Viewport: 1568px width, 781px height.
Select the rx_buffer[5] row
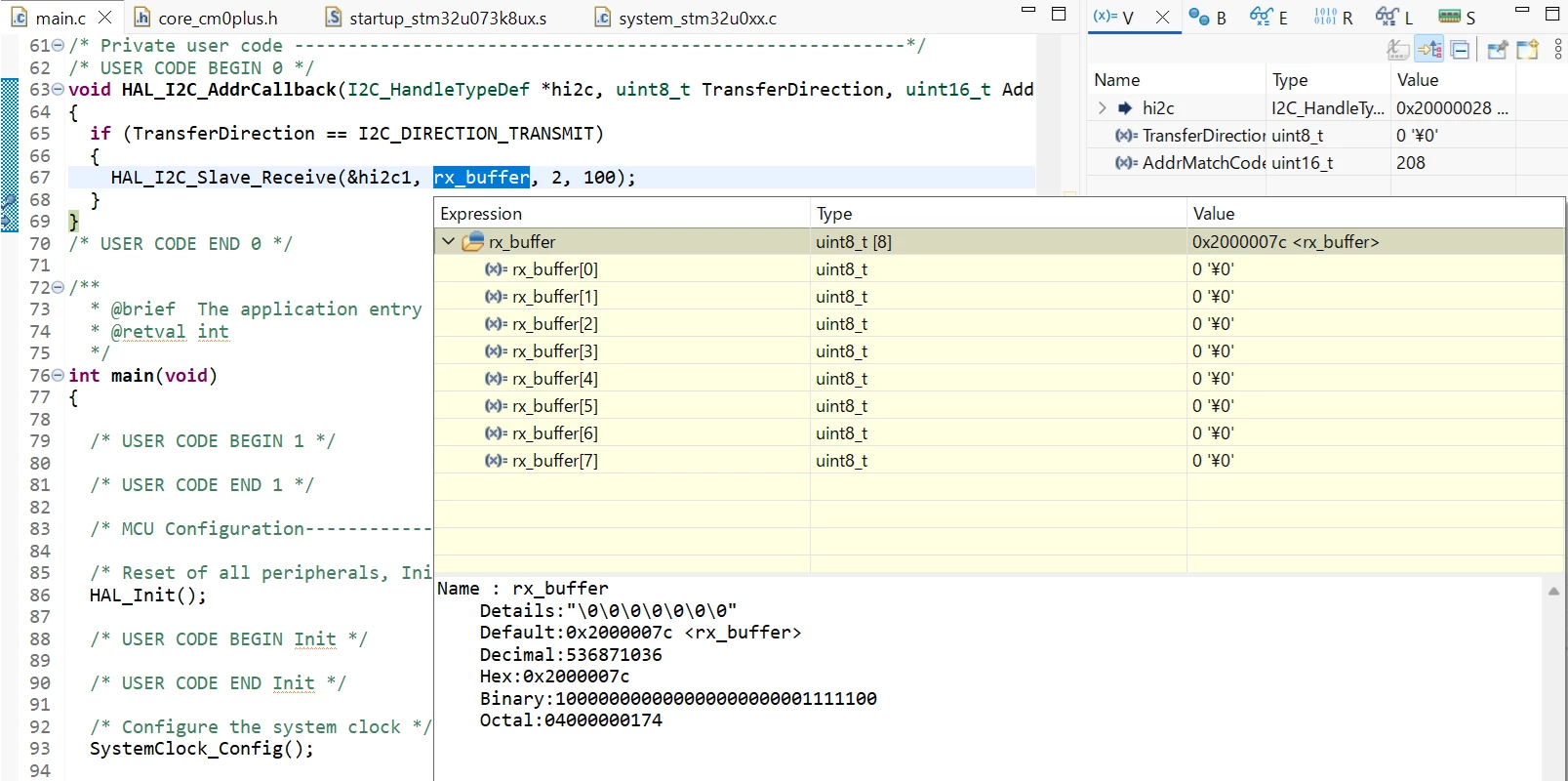pos(999,405)
